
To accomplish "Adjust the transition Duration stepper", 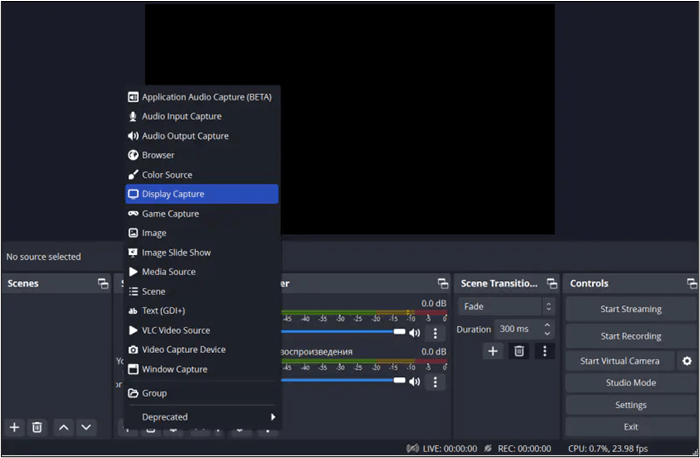I will pyautogui.click(x=547, y=329).
